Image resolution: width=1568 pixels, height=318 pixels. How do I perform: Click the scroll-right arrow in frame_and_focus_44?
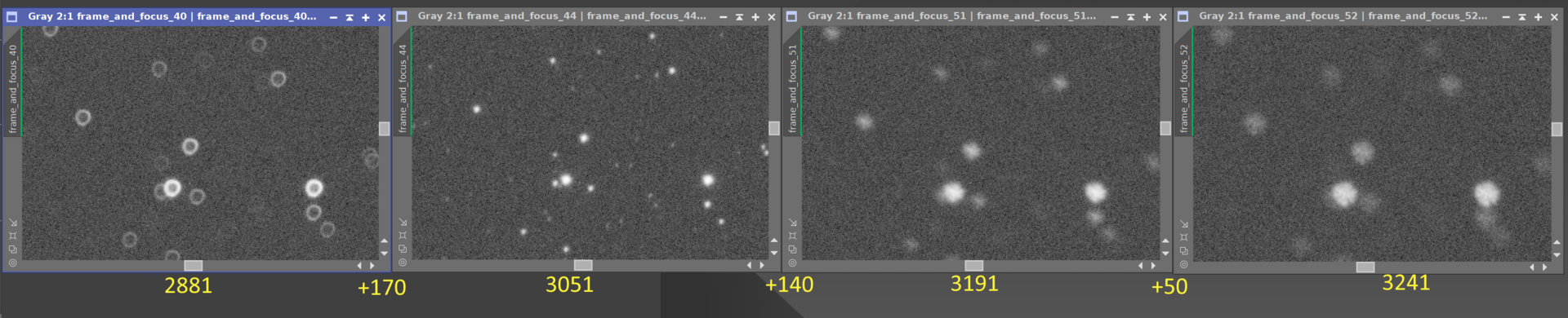point(763,265)
